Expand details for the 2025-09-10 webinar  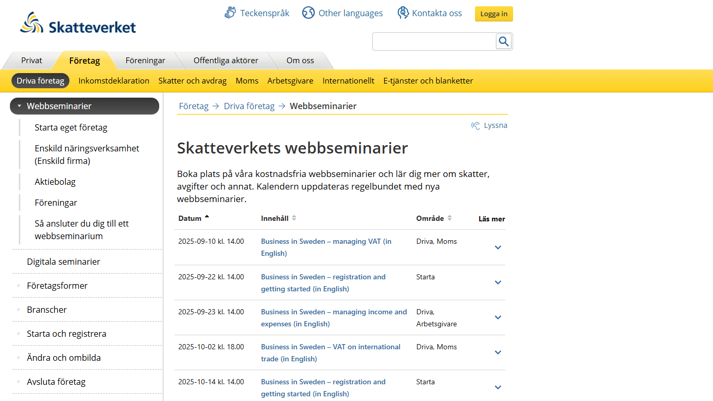pyautogui.click(x=498, y=247)
